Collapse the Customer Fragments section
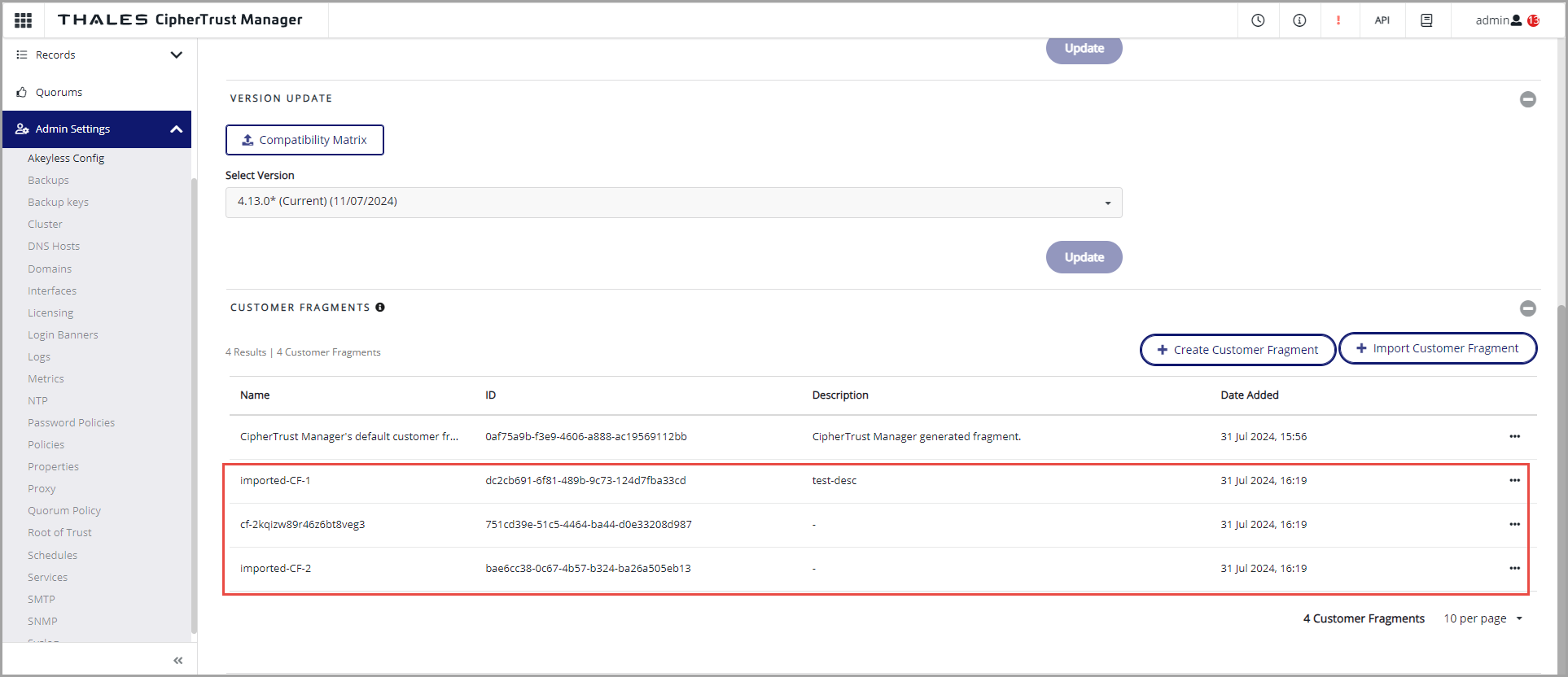The image size is (1568, 677). point(1527,308)
